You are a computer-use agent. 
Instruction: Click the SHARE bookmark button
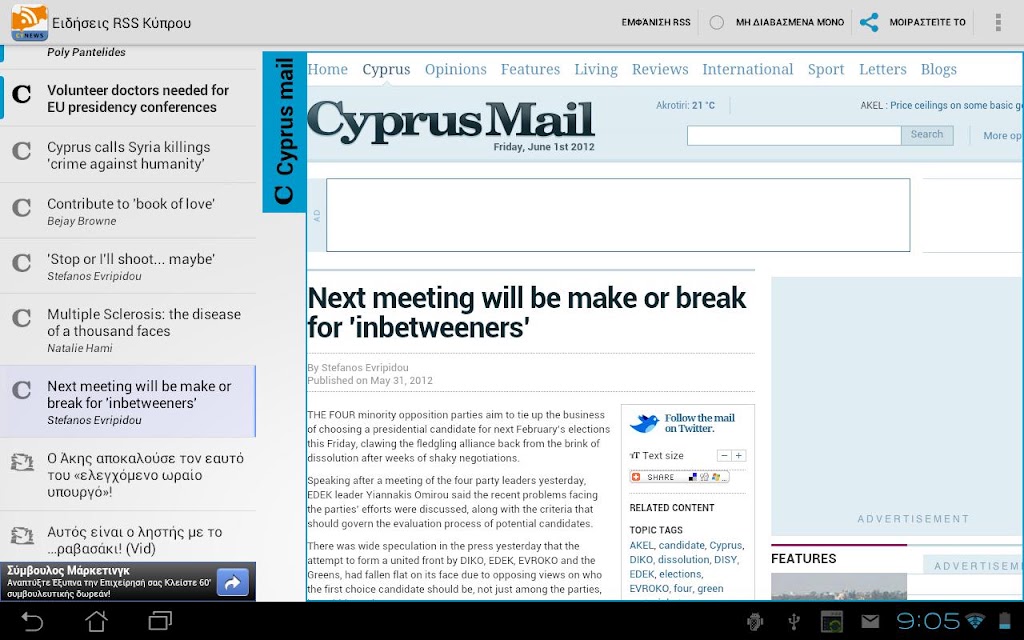679,477
